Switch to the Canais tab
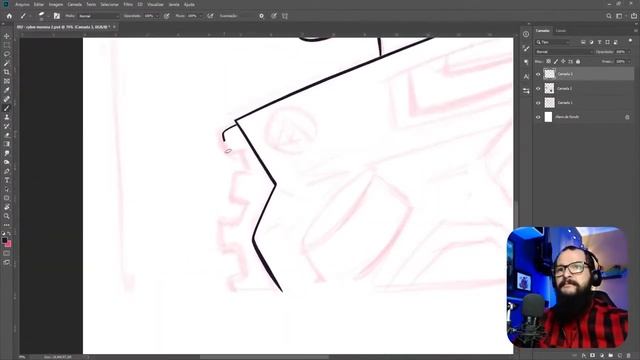Viewport: 640px width, 360px height. tap(561, 31)
